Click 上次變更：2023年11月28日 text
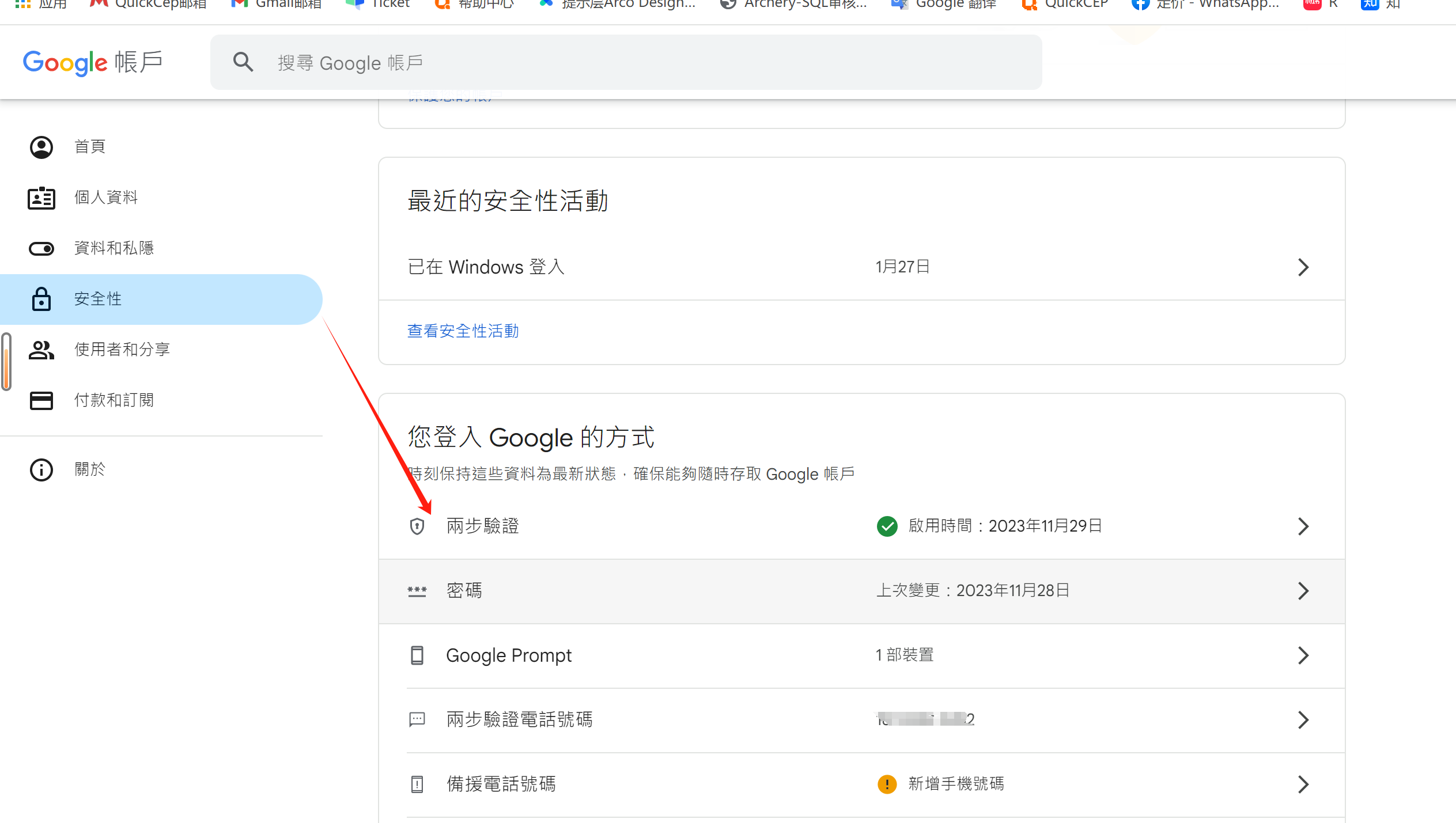The height and width of the screenshot is (823, 1456). pyautogui.click(x=973, y=591)
